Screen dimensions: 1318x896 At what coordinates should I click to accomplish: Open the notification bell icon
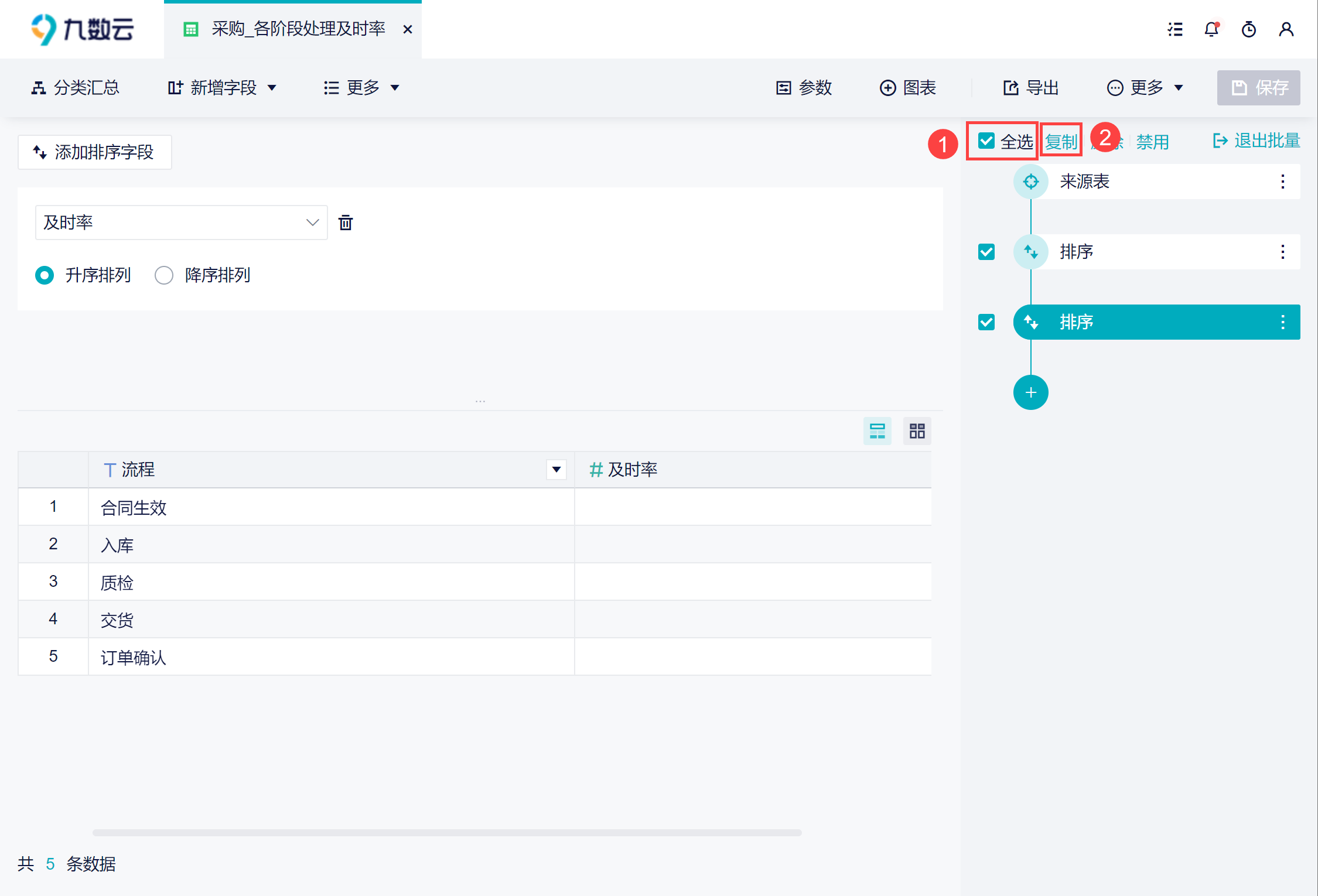(1211, 29)
